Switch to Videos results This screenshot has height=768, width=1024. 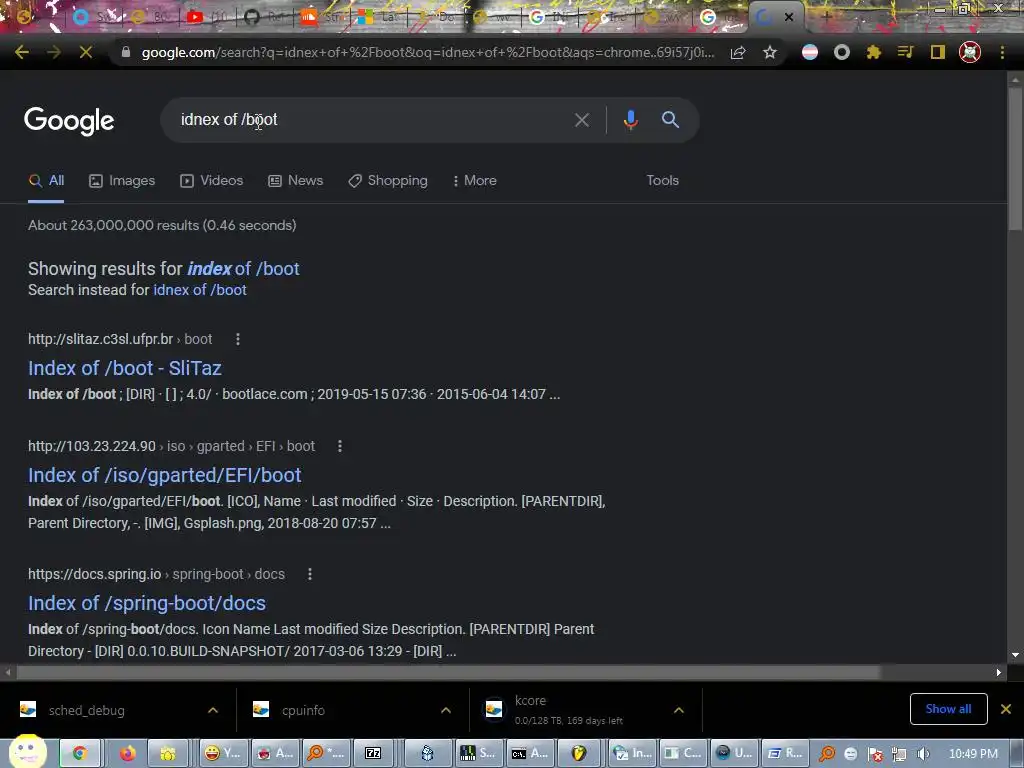(212, 181)
